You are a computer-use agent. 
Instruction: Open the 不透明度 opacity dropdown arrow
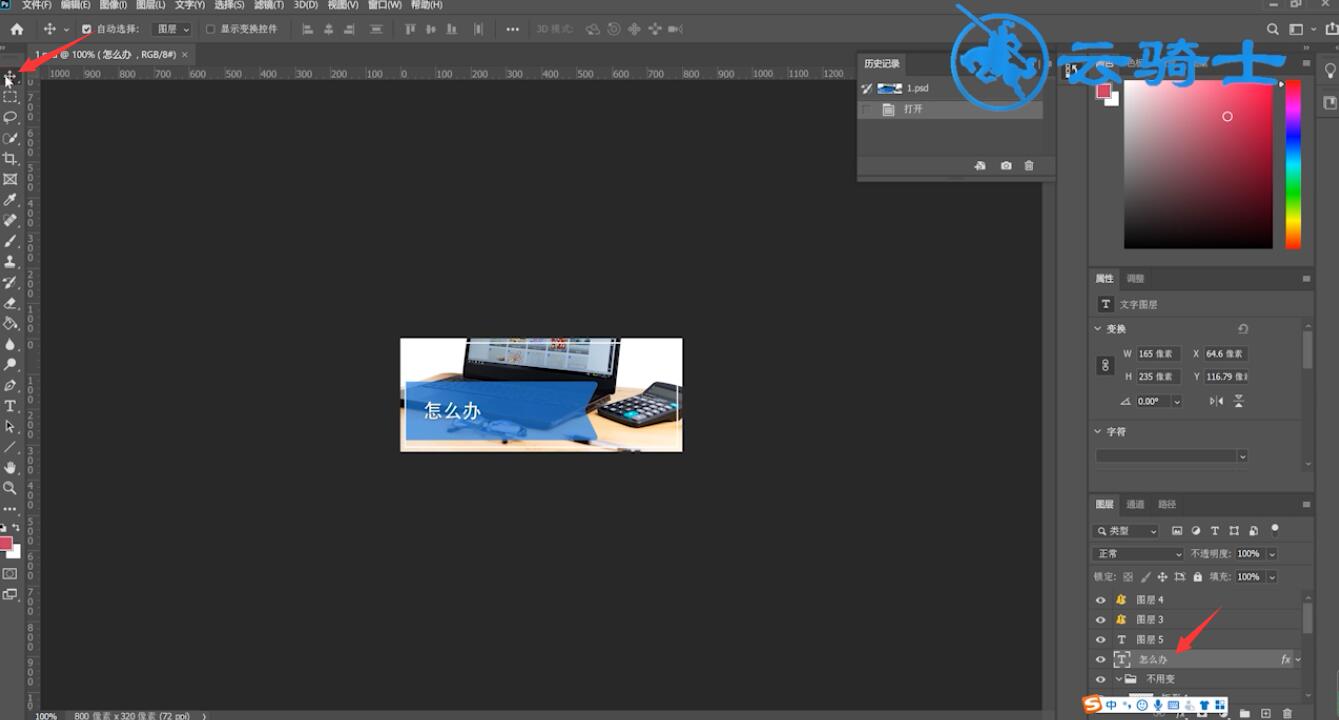[x=1272, y=553]
